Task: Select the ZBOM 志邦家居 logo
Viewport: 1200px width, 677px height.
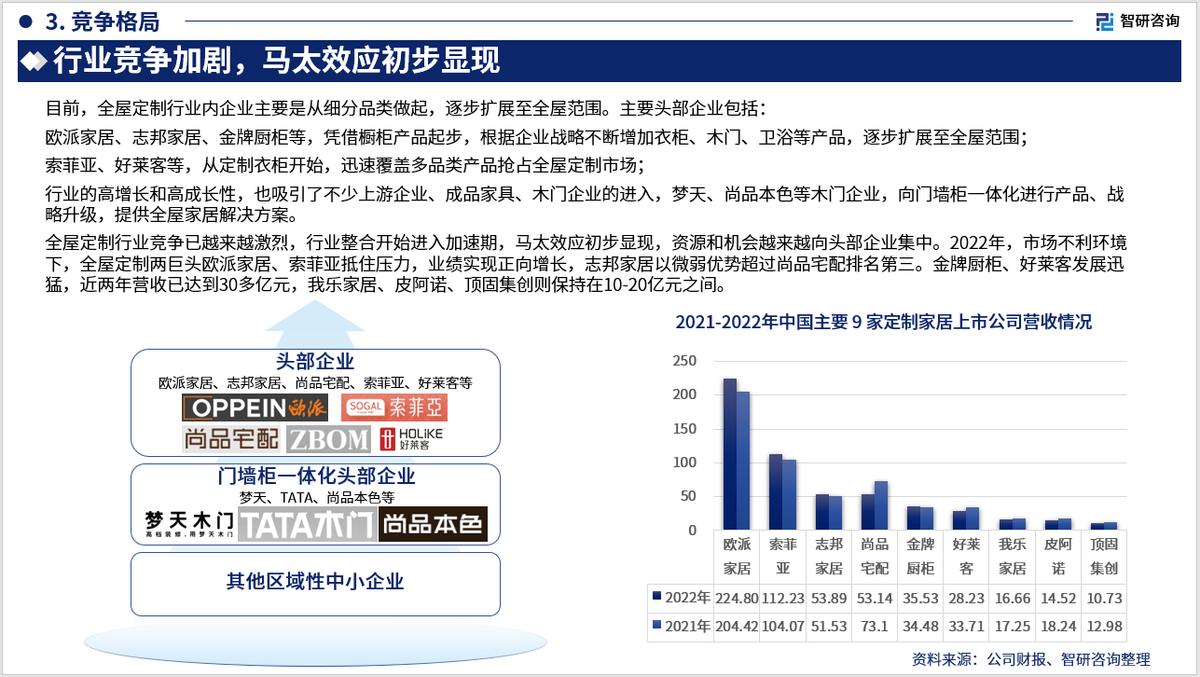Action: (327, 438)
